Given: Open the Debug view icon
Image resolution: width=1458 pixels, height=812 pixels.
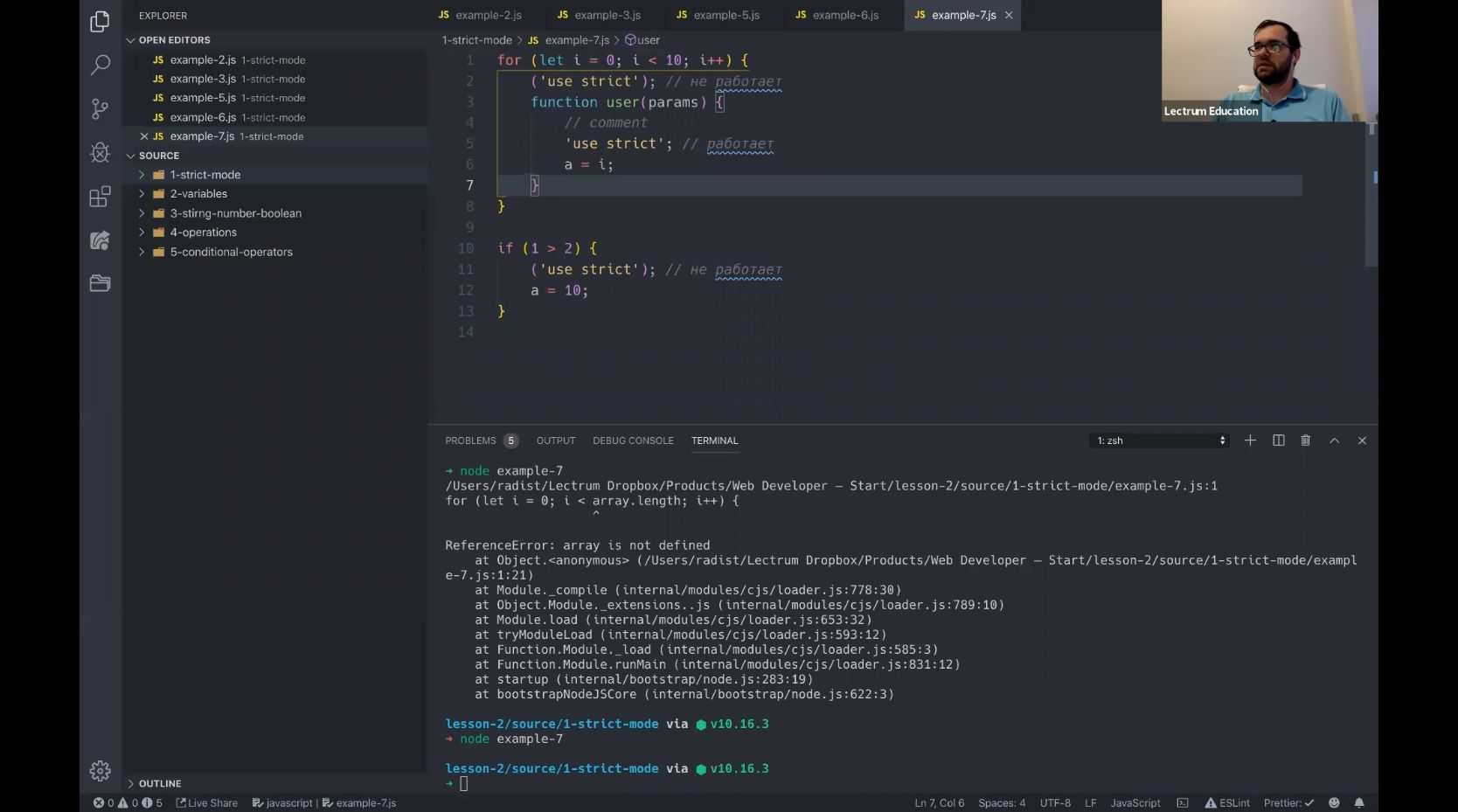Looking at the screenshot, I should 100,152.
